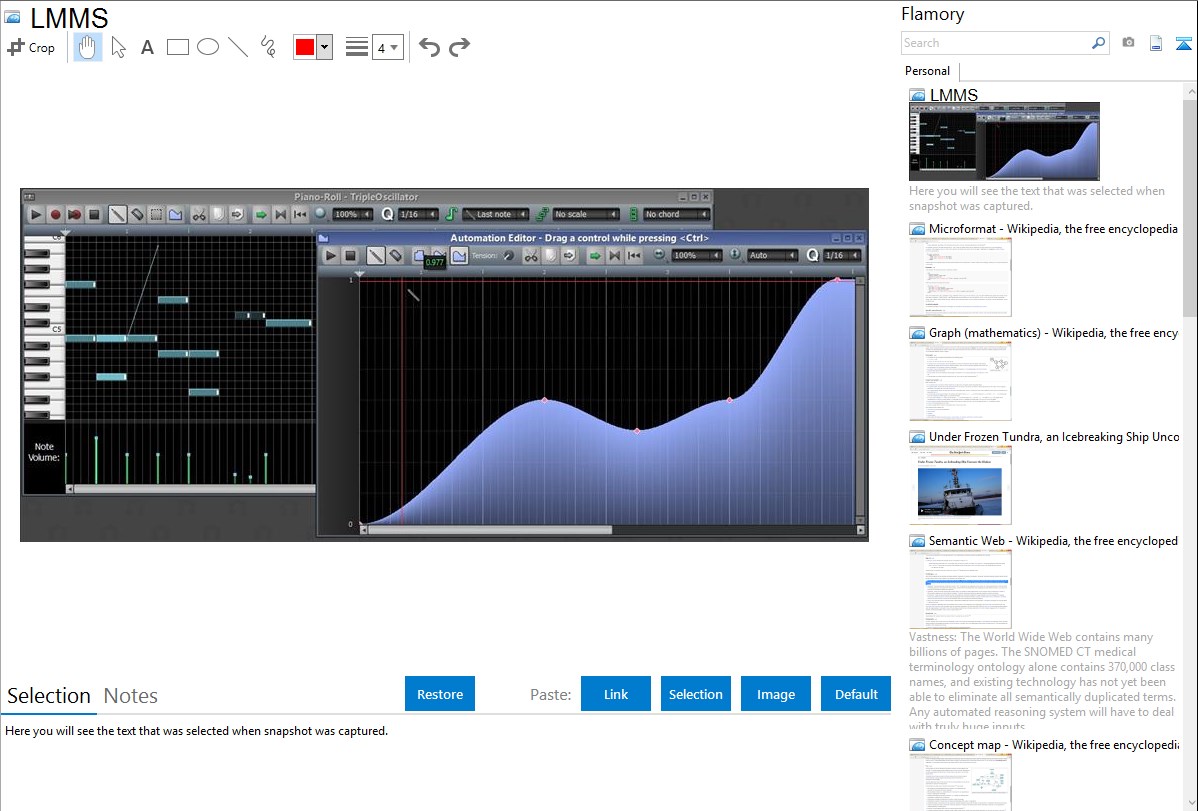Open the Automation Editor 100% zoom dropdown

696,255
